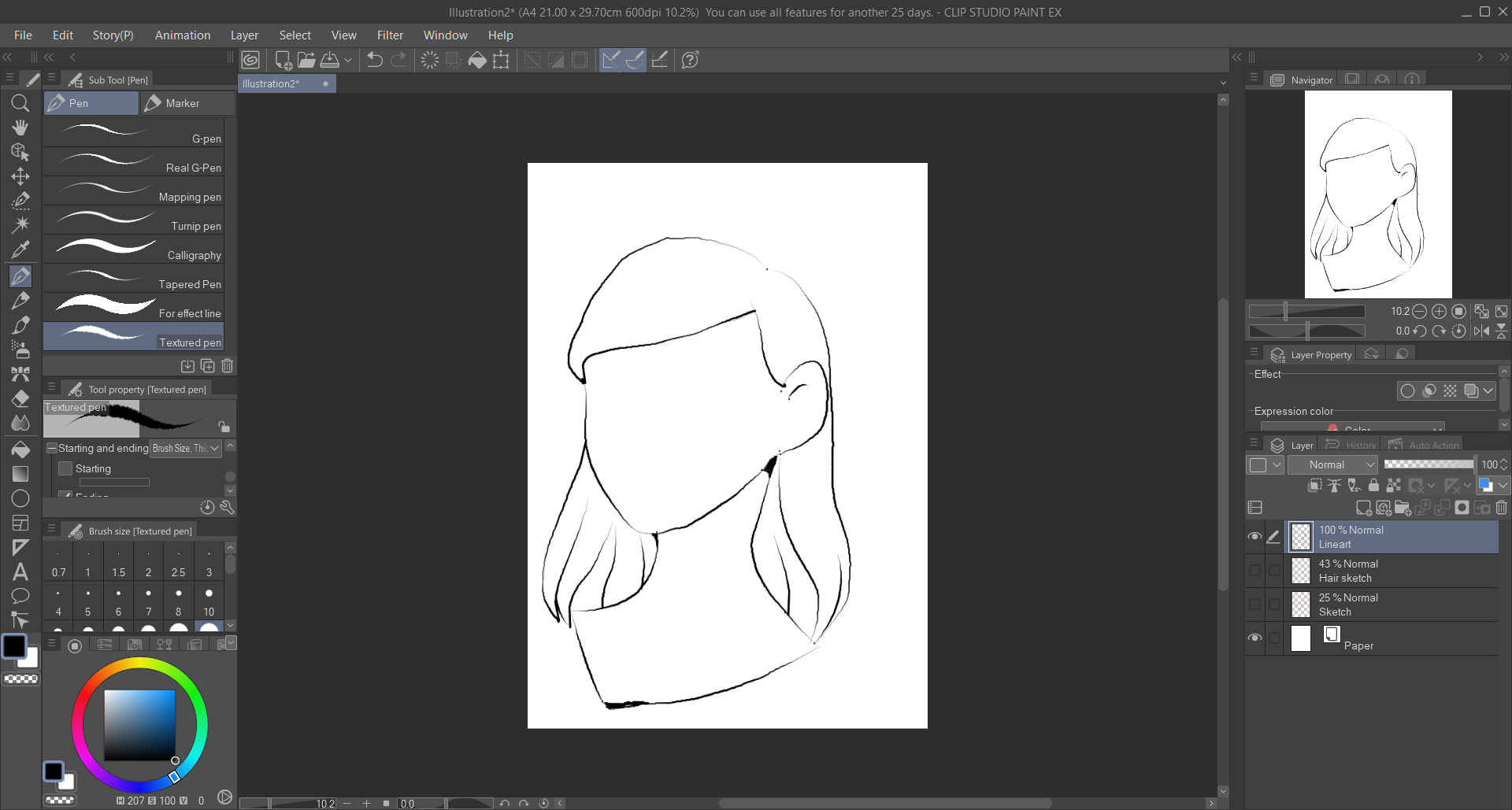Open Brush Size starting and ending dropdown
The image size is (1512, 810).
coord(186,448)
